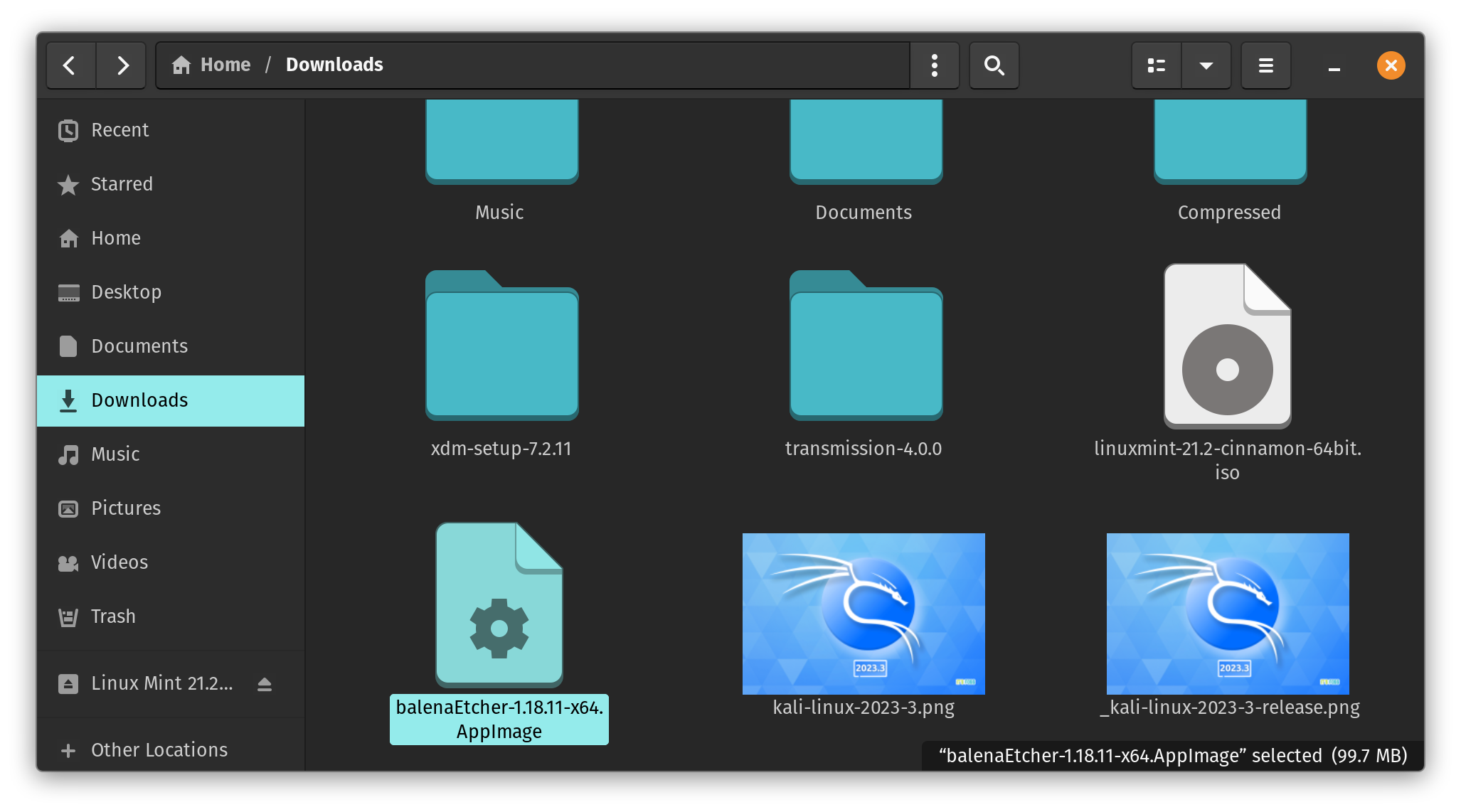Select Home in the breadcrumb path
This screenshot has width=1461, height=812.
(x=225, y=65)
